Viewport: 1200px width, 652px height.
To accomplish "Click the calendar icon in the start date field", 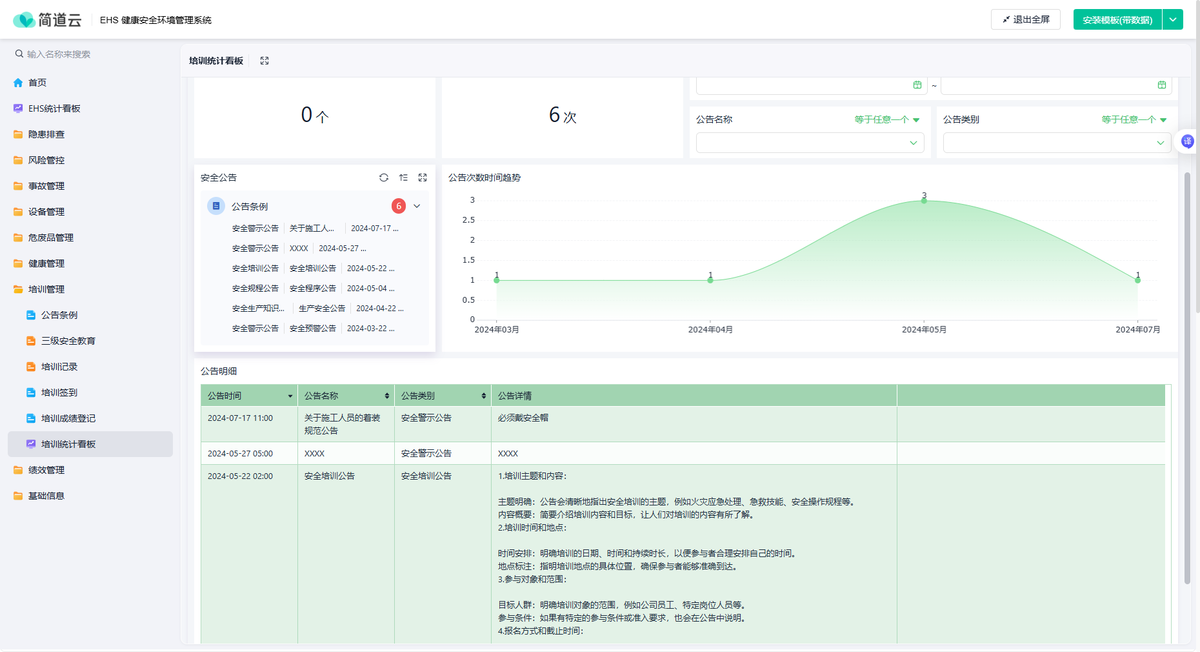I will pyautogui.click(x=917, y=85).
